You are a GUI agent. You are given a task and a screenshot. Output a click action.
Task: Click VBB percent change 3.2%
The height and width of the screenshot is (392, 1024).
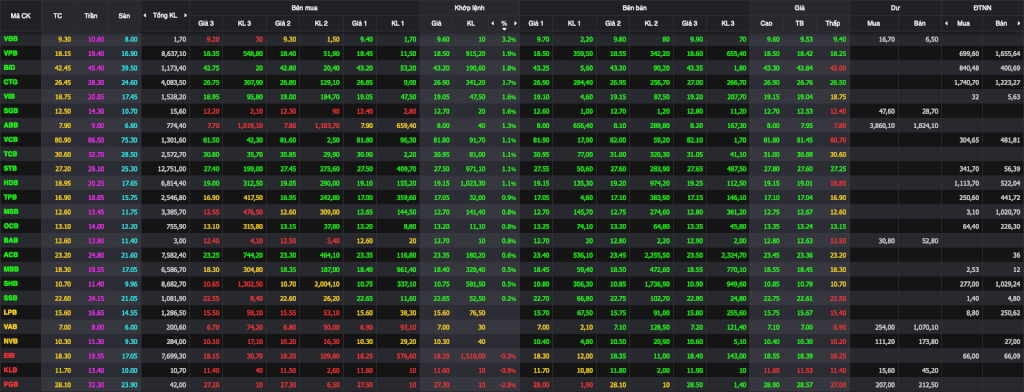[509, 40]
